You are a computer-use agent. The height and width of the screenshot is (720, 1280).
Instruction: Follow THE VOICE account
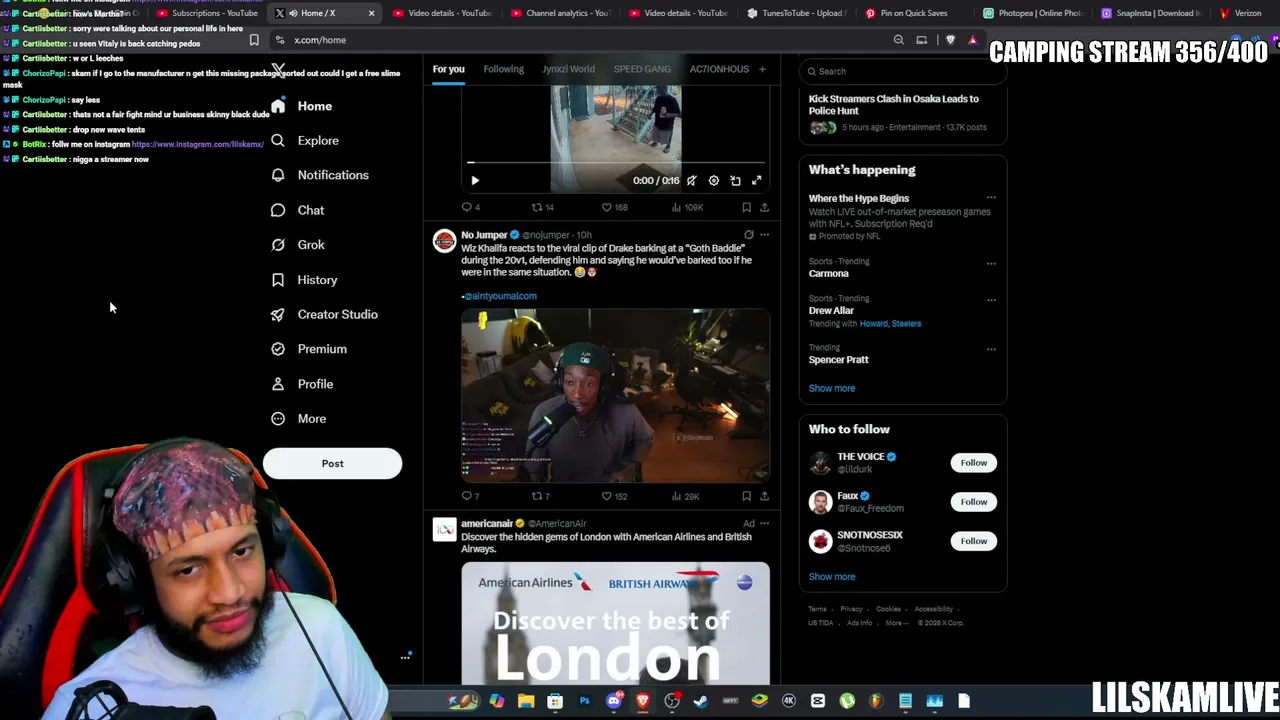pyautogui.click(x=973, y=463)
